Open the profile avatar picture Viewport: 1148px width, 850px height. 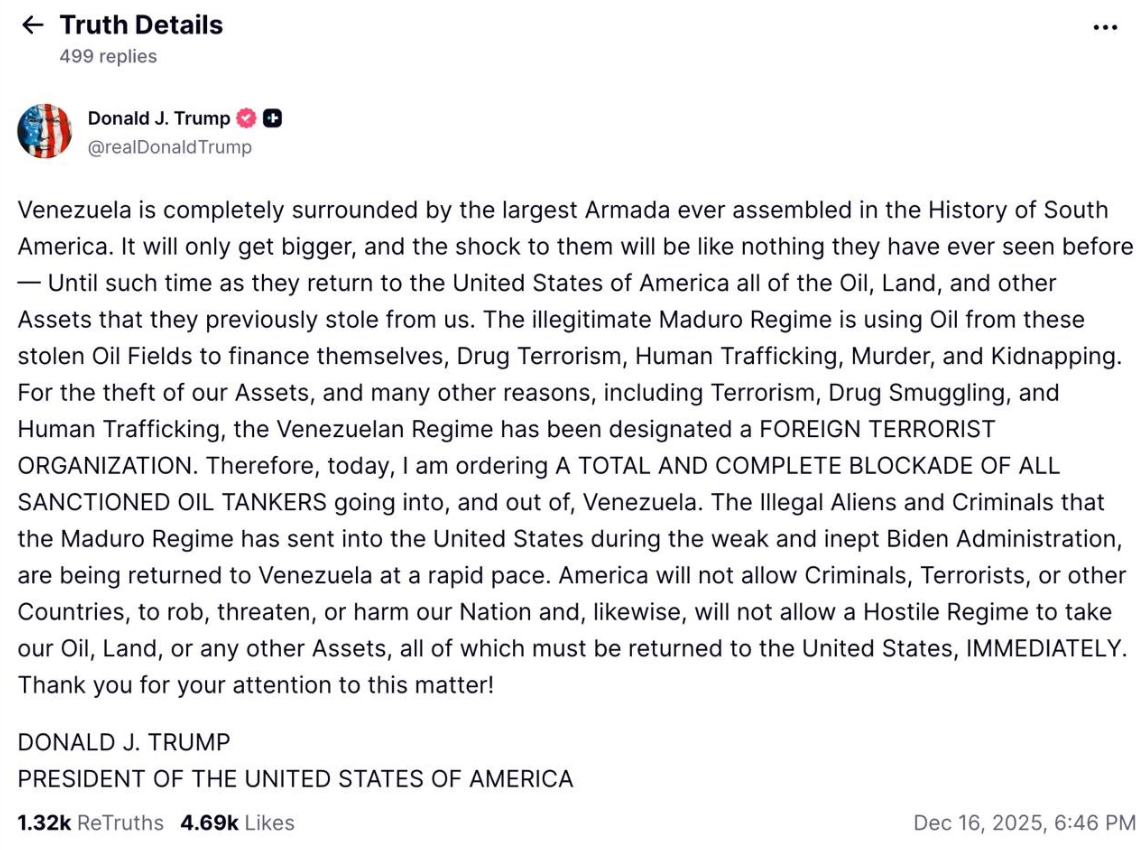click(45, 131)
